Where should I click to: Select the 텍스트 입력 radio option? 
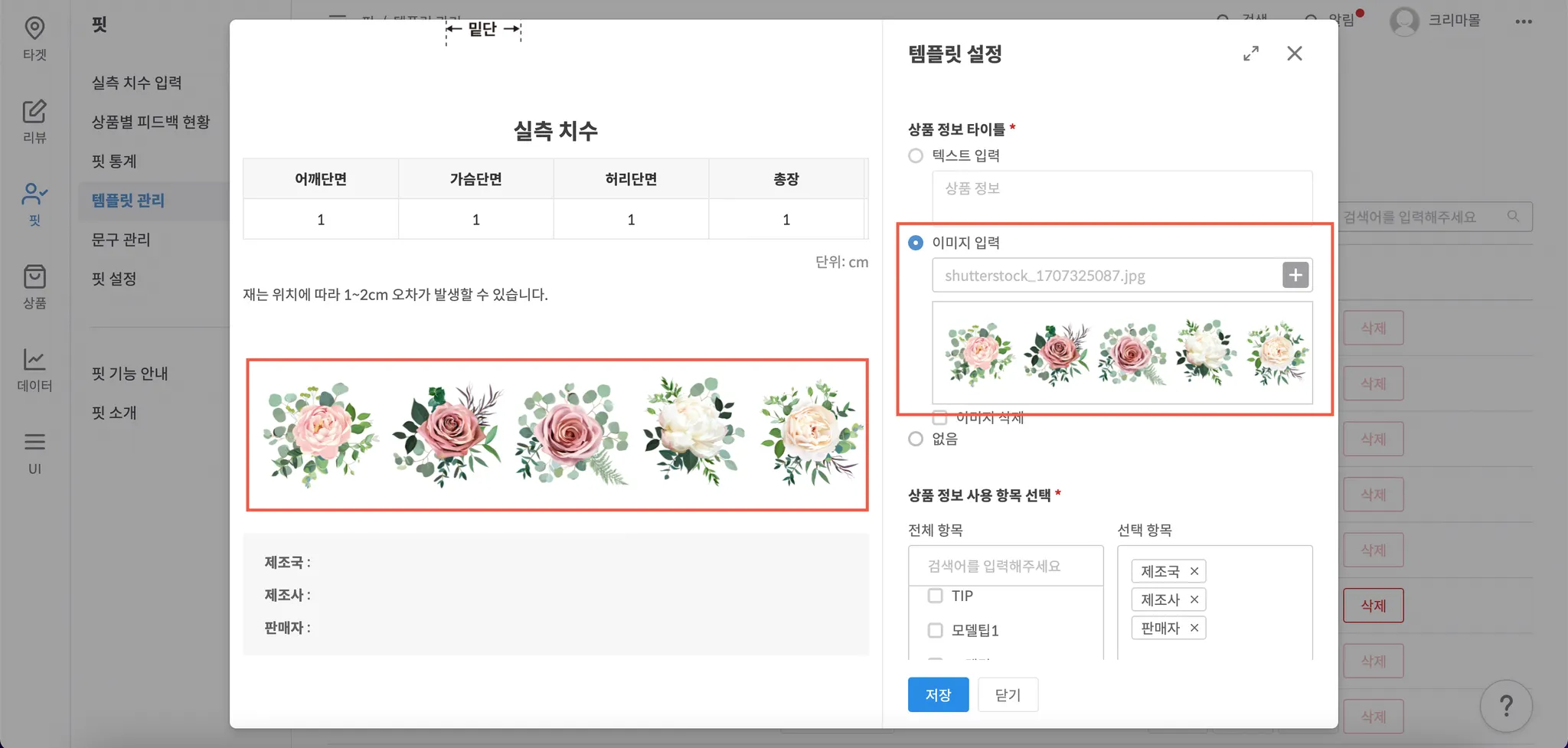(x=916, y=156)
